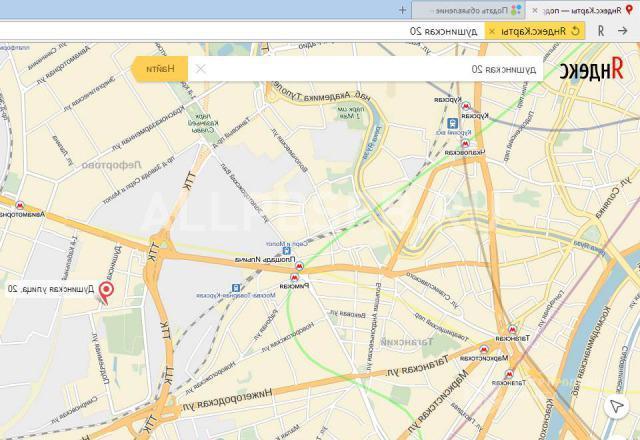Select the Чкаловская metro icon

(x=465, y=143)
